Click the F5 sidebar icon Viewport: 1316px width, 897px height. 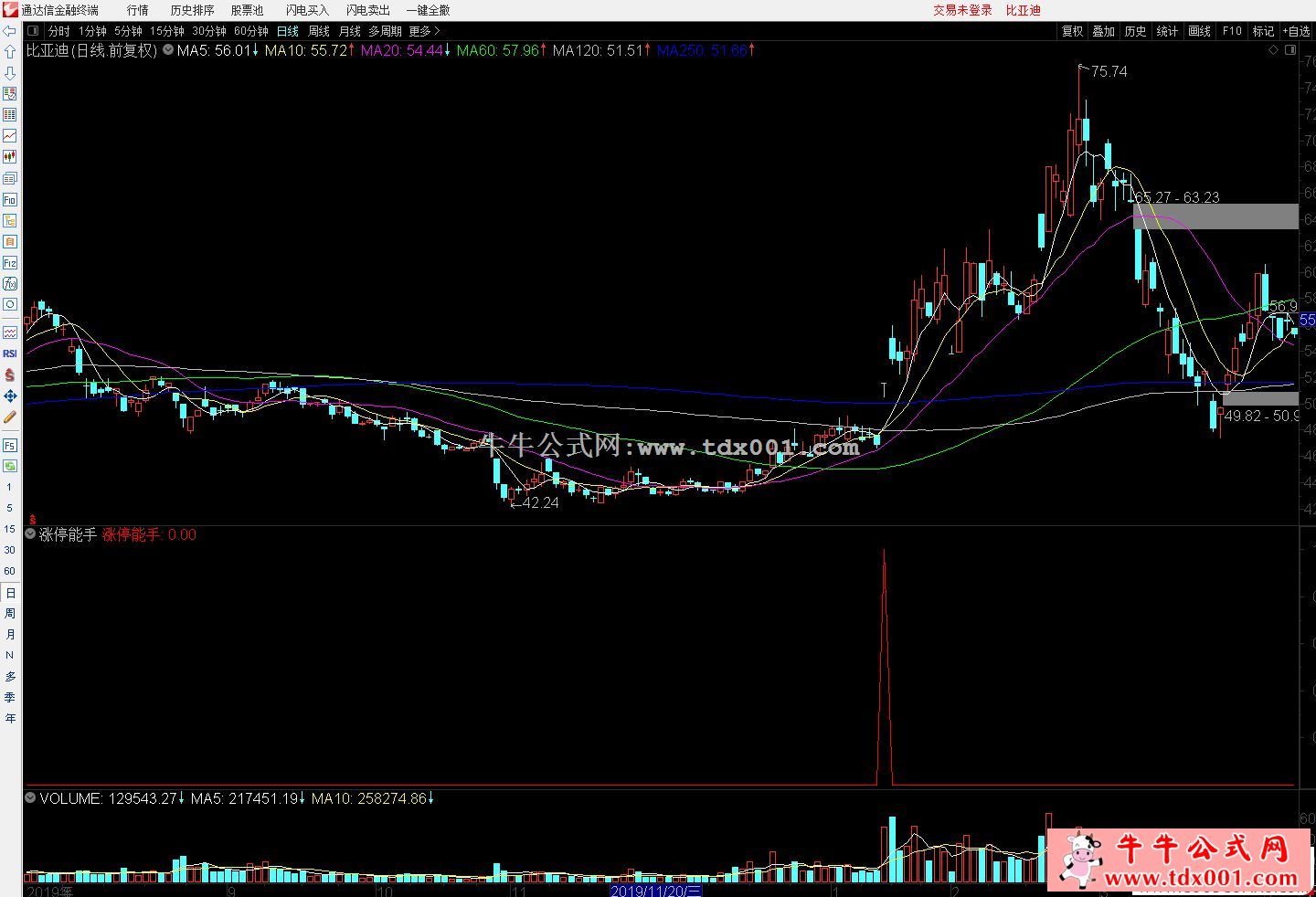point(10,445)
